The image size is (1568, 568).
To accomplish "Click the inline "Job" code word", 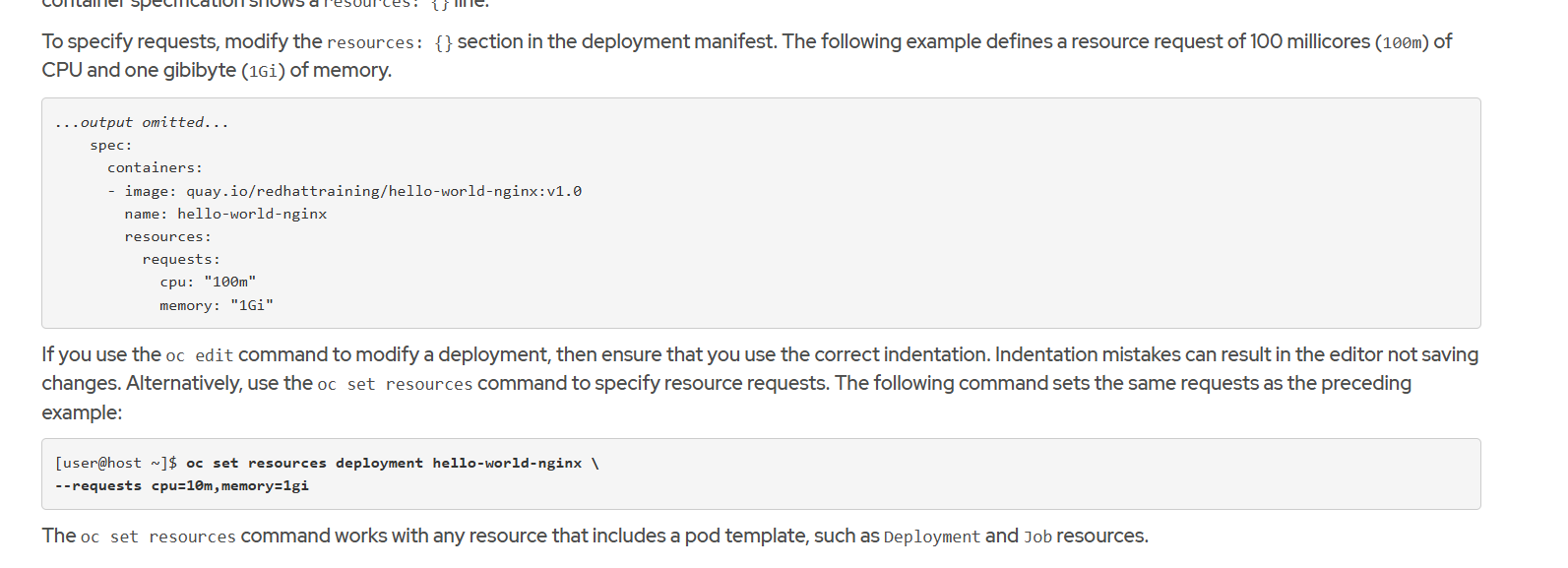I will [x=1037, y=536].
